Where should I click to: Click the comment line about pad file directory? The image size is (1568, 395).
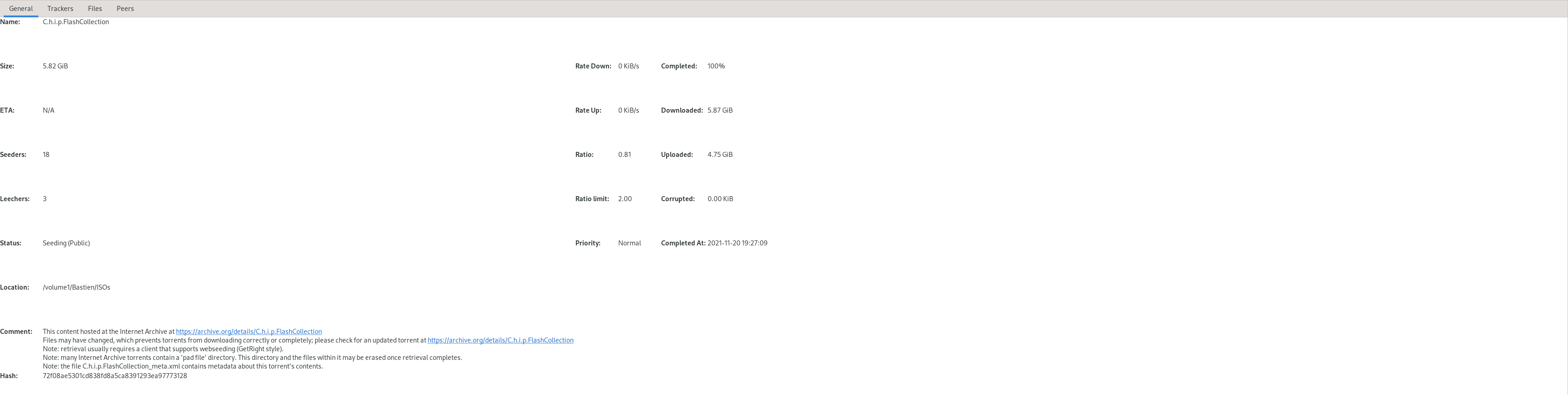pyautogui.click(x=253, y=358)
